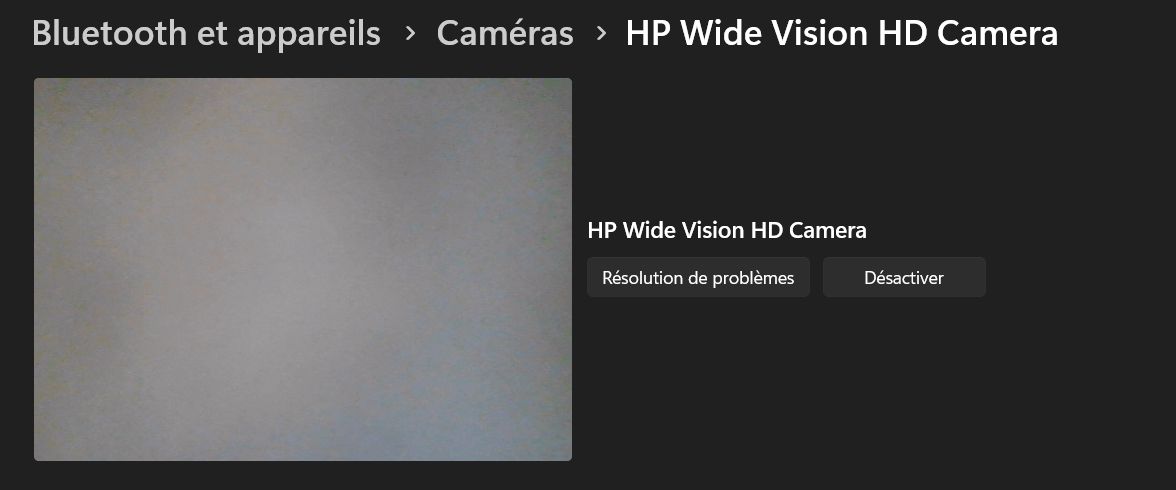Click Bluetooth text in the breadcrumb trail
Image resolution: width=1176 pixels, height=490 pixels.
coord(110,34)
